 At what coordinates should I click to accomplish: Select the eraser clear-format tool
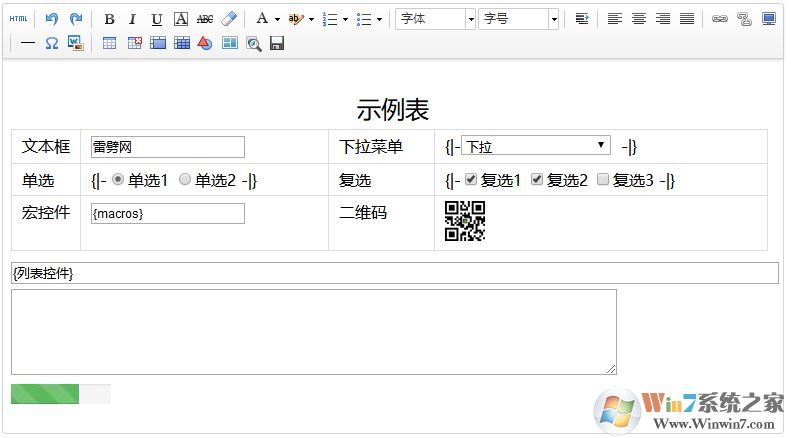[x=229, y=19]
